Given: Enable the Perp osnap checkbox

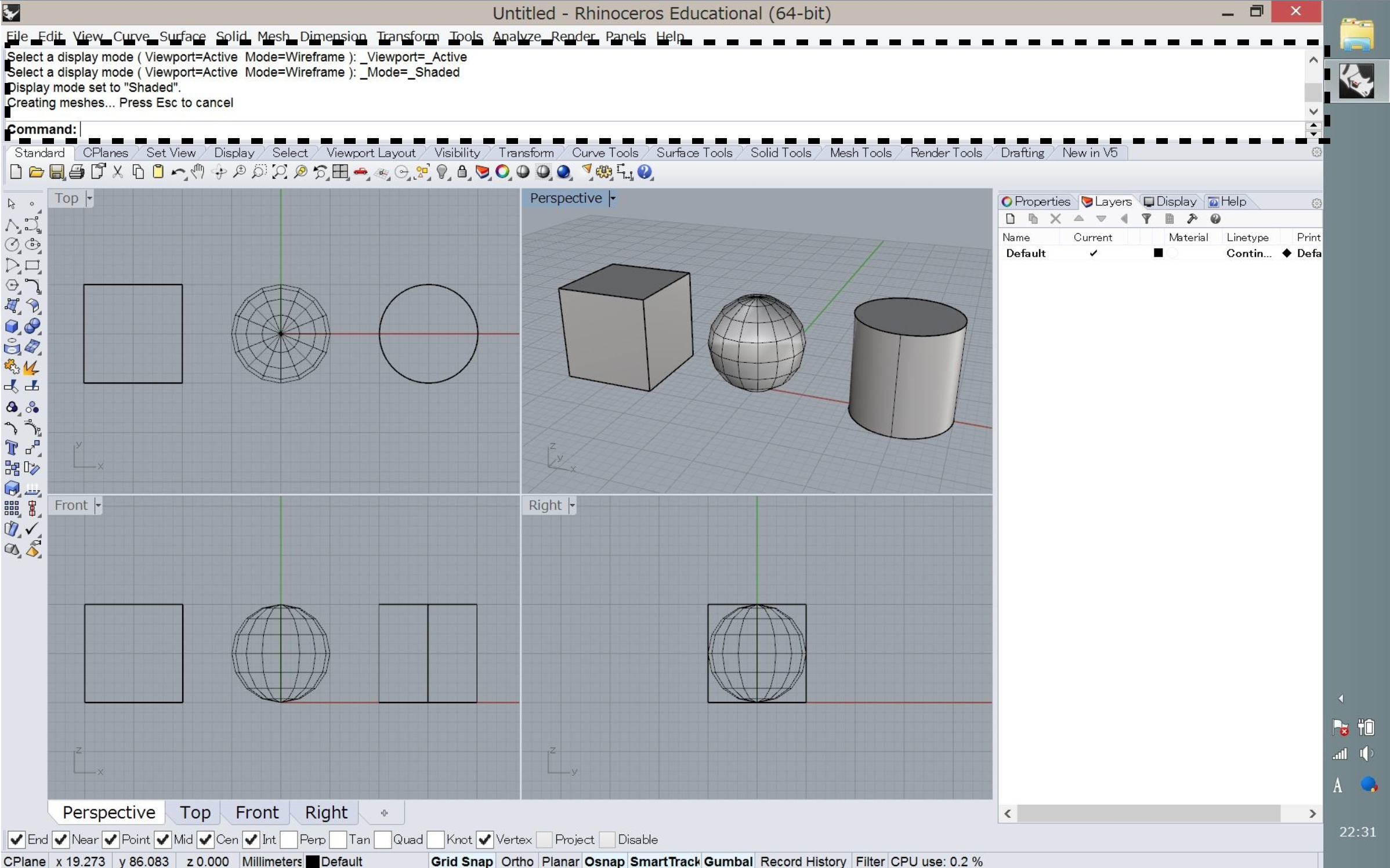Looking at the screenshot, I should tap(288, 839).
